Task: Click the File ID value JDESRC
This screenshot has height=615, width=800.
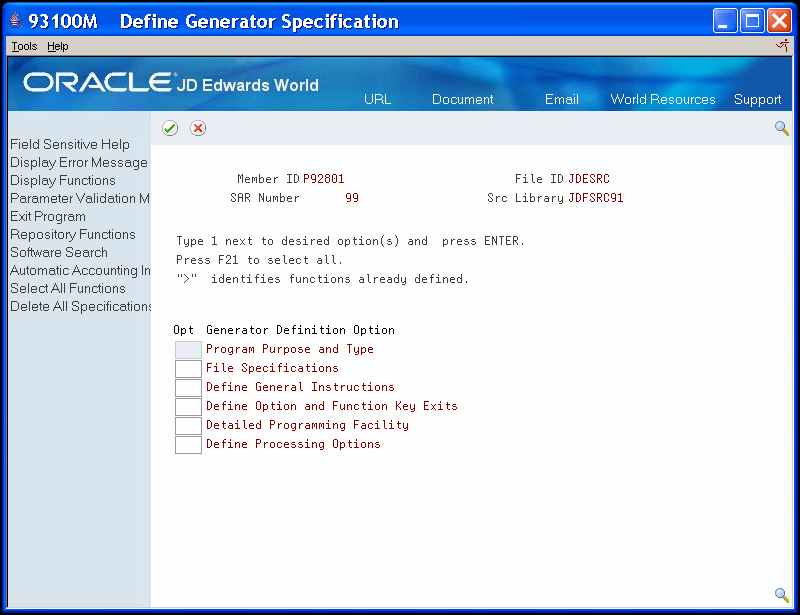Action: (589, 179)
